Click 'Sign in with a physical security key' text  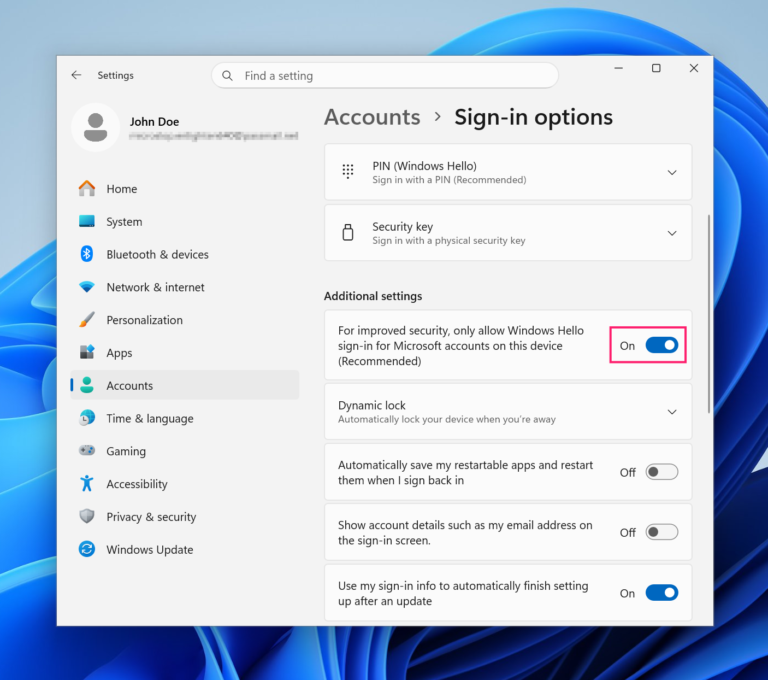click(449, 241)
